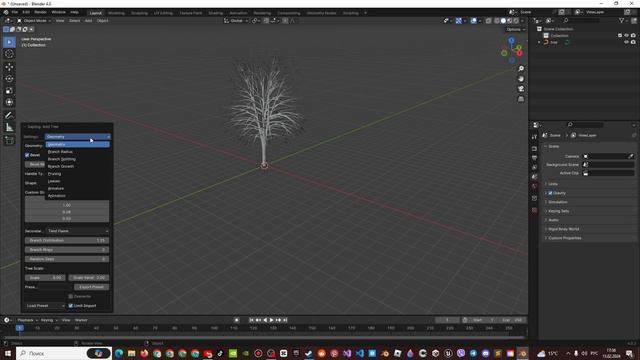Choose Armature from settings list

[77, 189]
